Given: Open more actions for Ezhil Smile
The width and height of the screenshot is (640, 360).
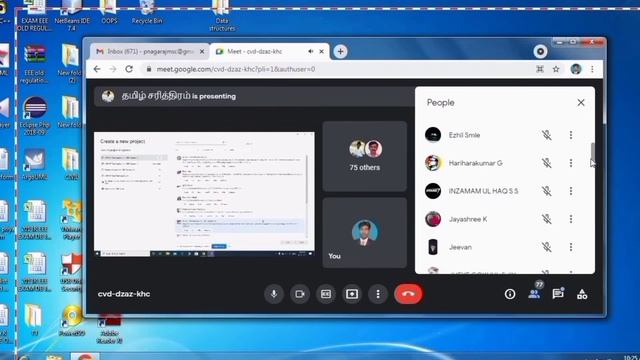Looking at the screenshot, I should coord(571,135).
